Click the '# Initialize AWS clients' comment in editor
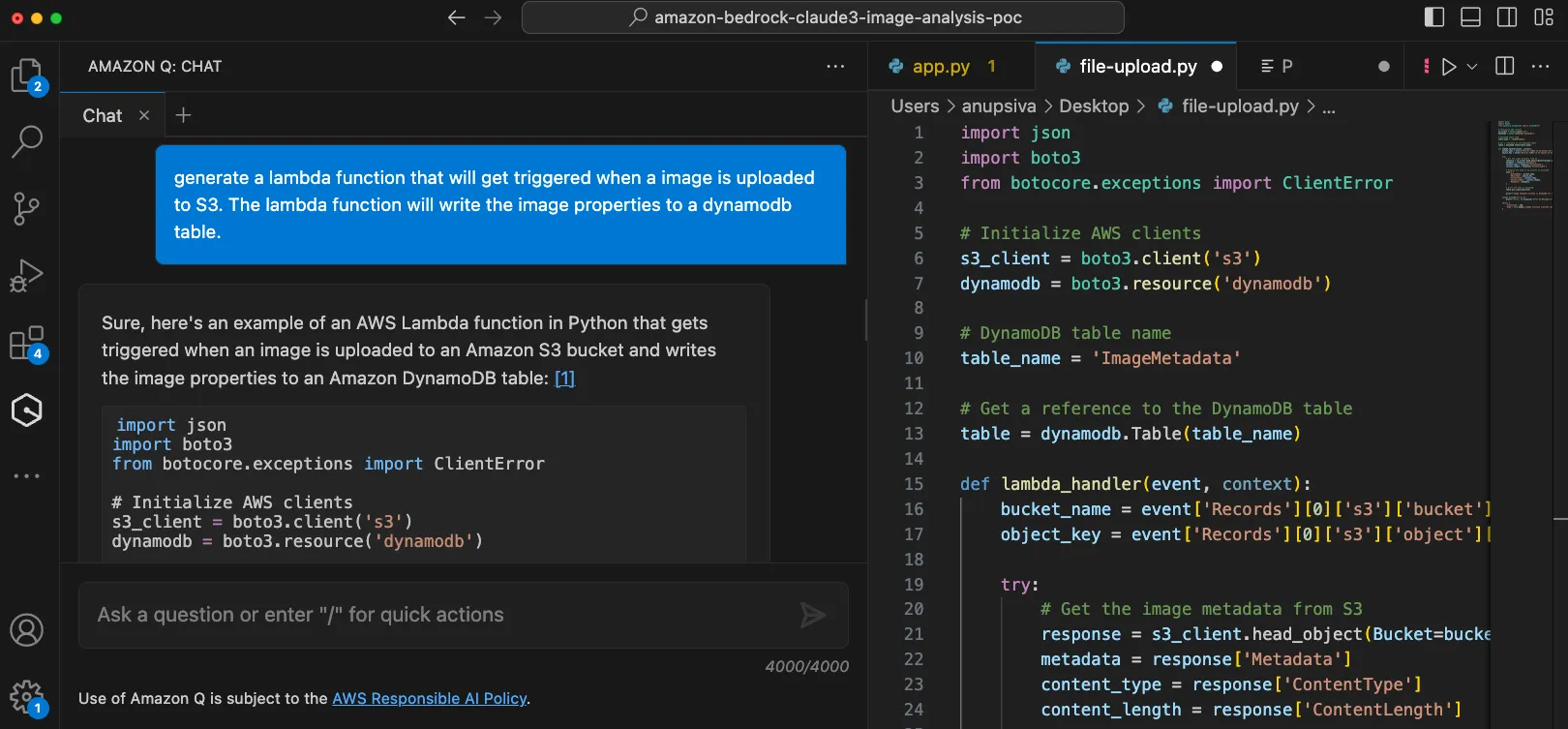Screen dimensions: 1568x729 pyautogui.click(x=1080, y=233)
